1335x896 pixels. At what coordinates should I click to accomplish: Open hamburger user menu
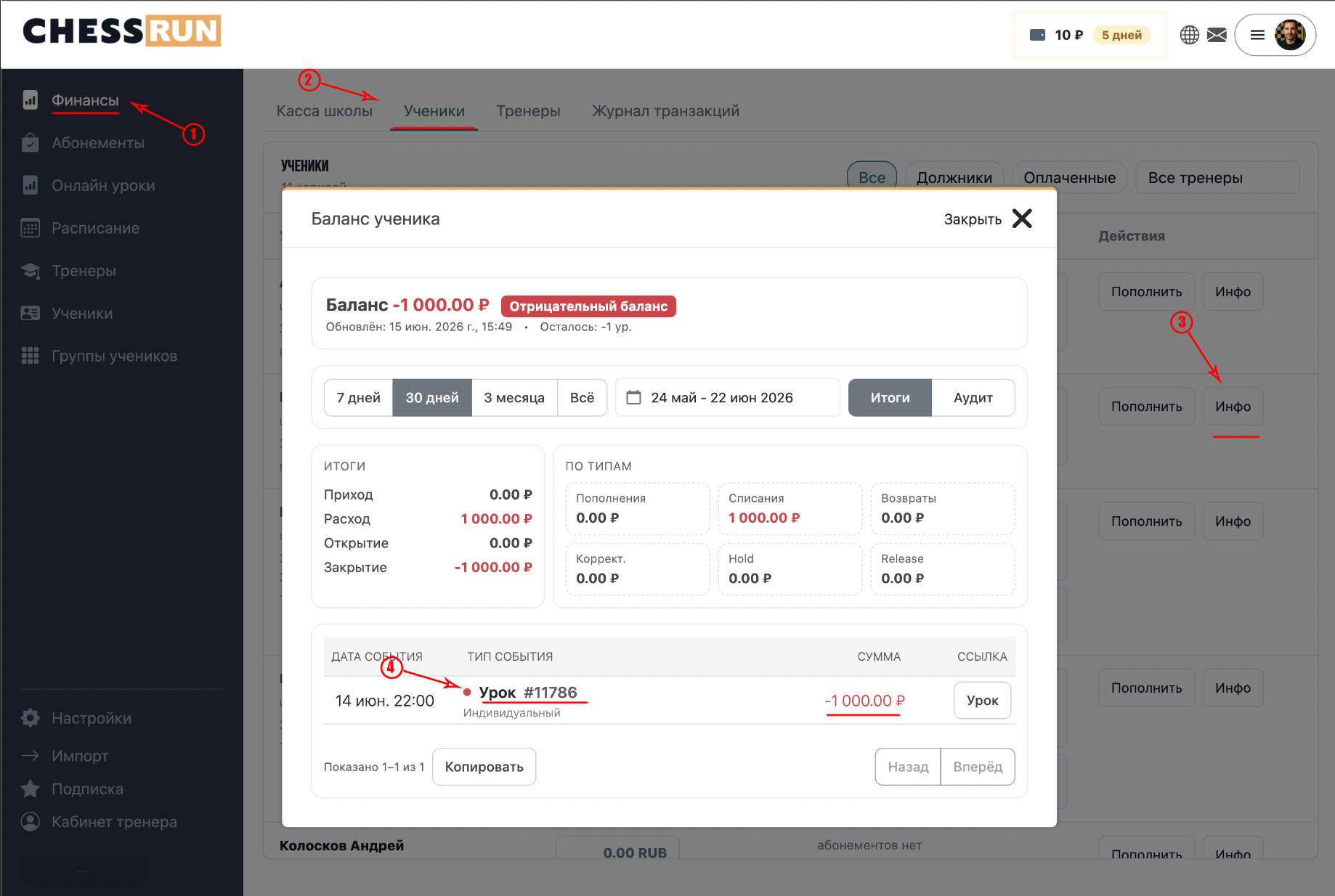click(1257, 35)
